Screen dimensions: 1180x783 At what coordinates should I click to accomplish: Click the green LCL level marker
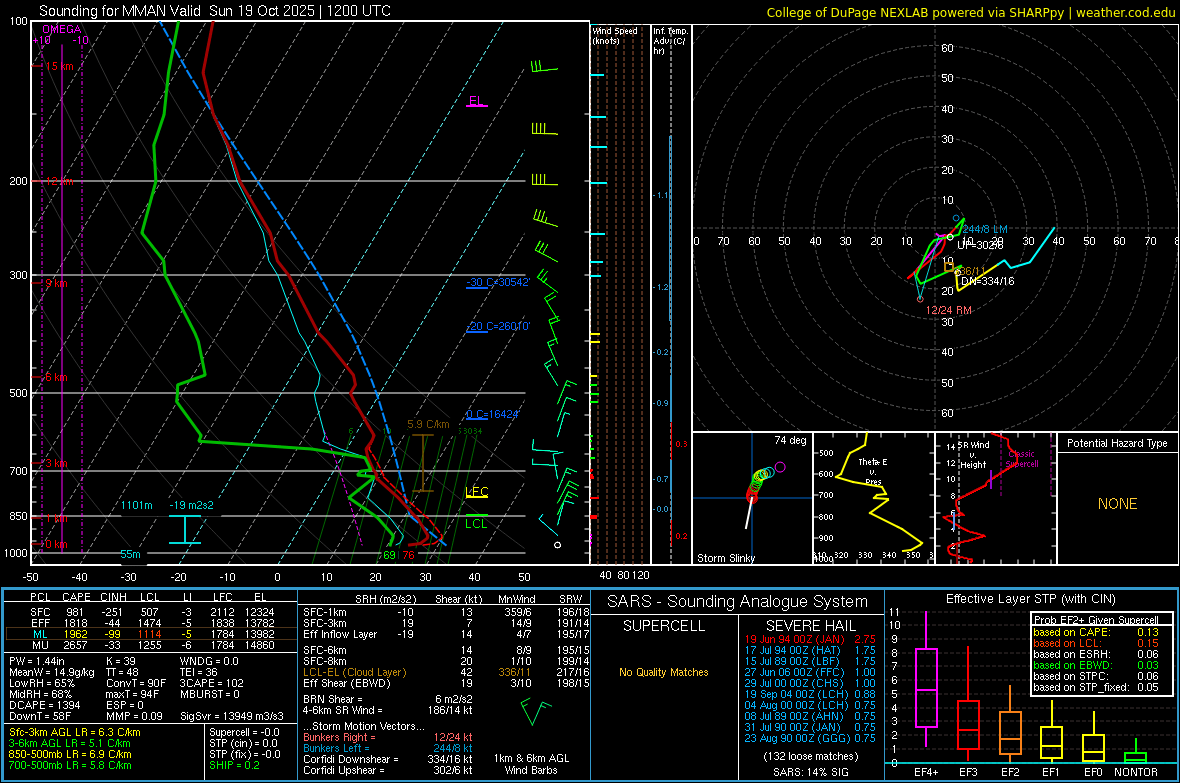476,523
